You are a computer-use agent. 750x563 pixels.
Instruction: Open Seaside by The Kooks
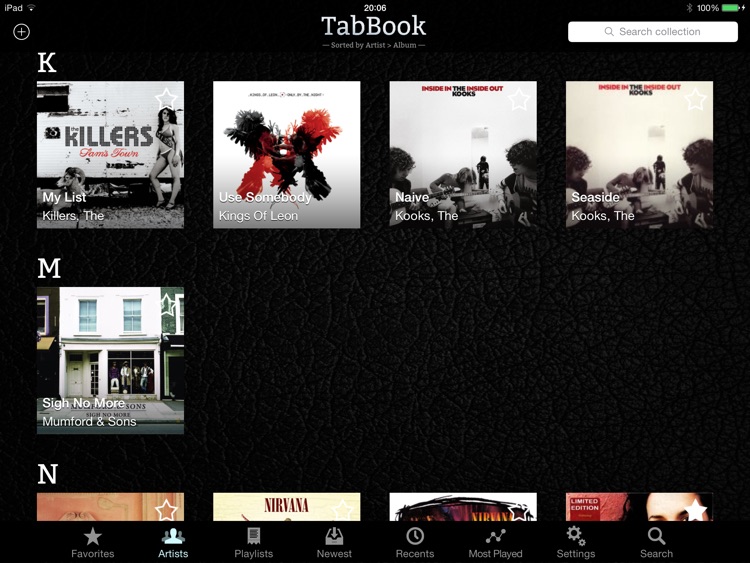tap(640, 155)
